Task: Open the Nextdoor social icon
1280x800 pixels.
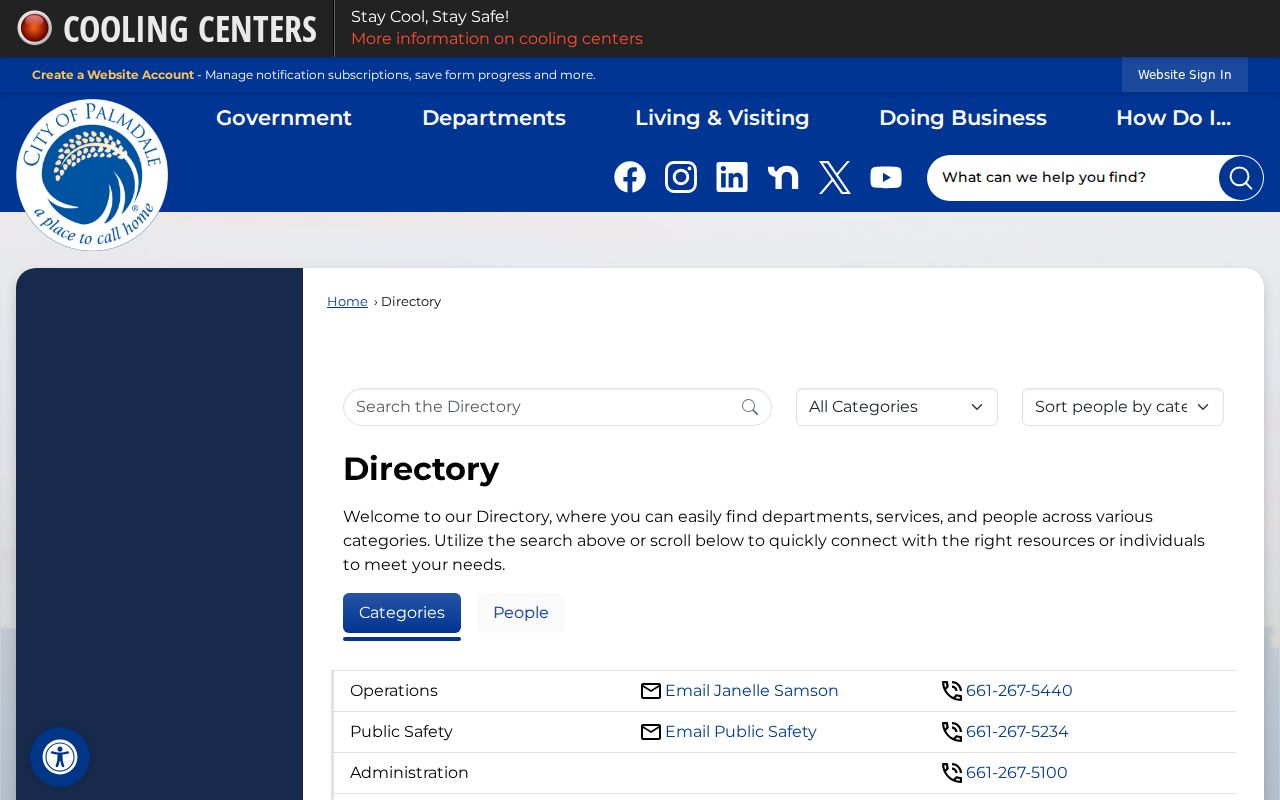Action: point(783,177)
